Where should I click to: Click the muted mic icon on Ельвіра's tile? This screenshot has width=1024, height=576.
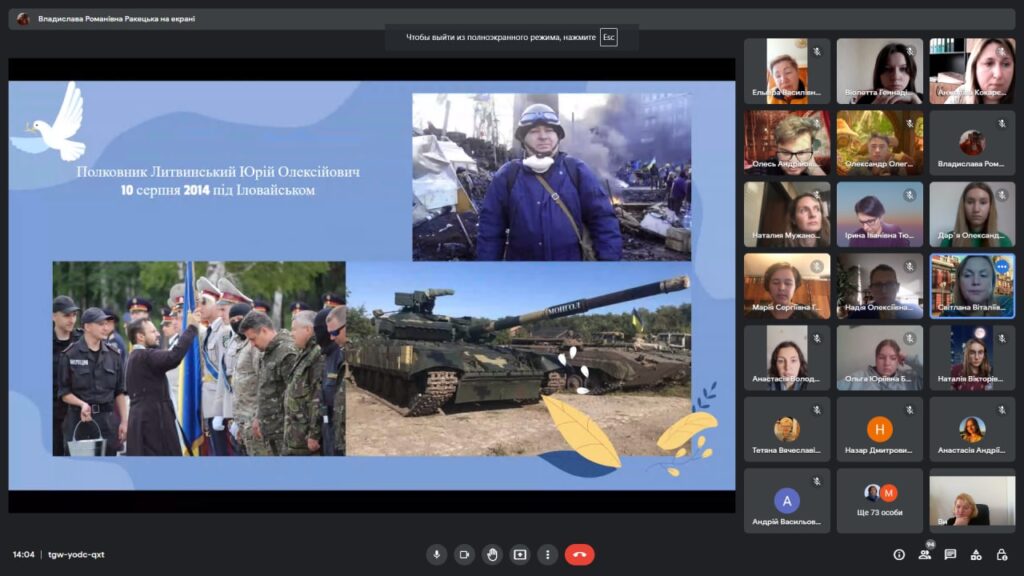[x=816, y=52]
